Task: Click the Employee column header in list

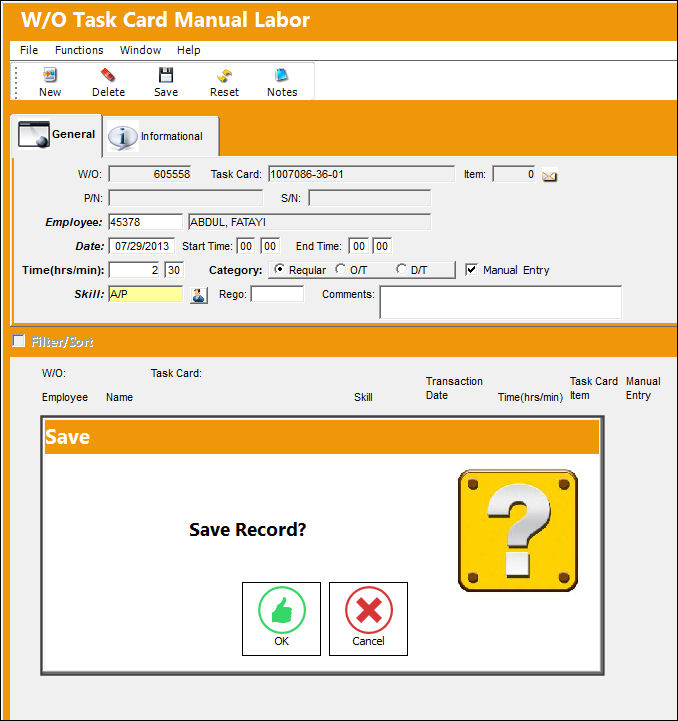Action: (x=64, y=397)
